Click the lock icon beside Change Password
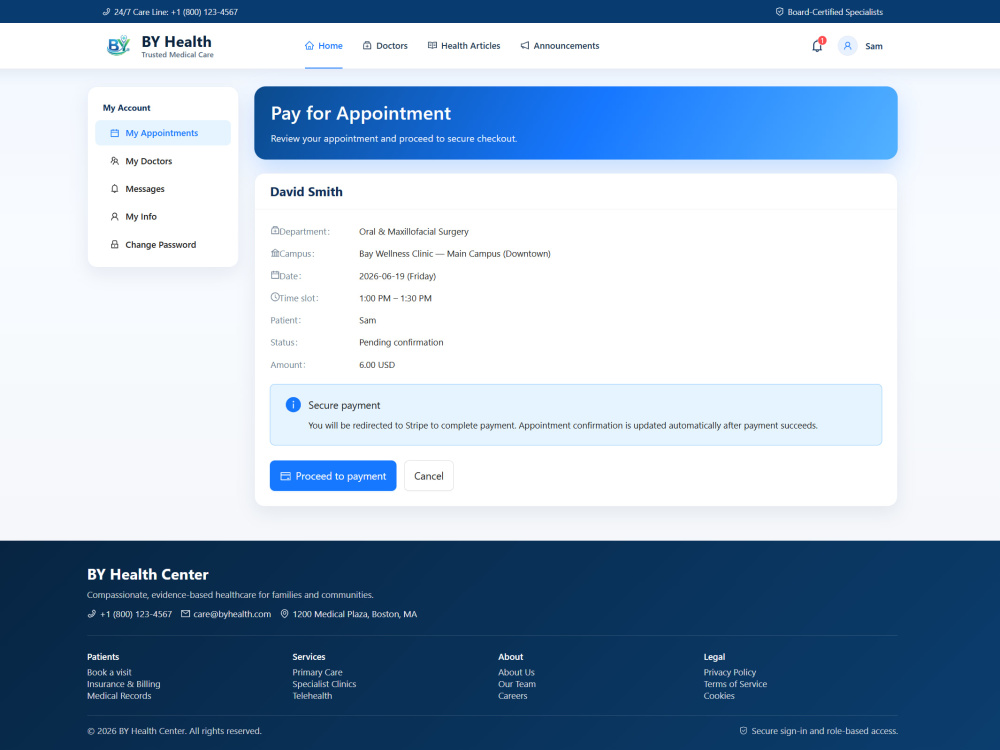Screen dimensions: 1000x750 pos(115,245)
